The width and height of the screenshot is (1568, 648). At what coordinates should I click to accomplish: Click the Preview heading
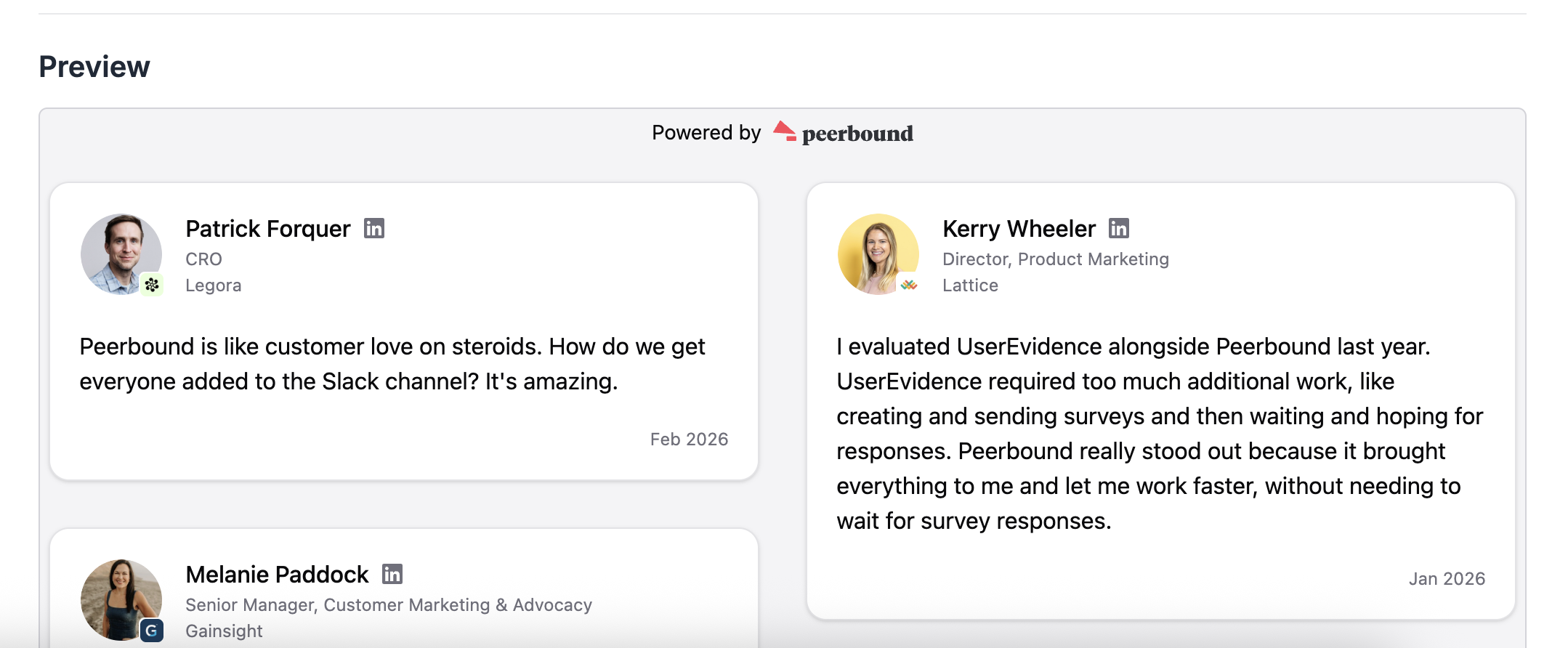click(94, 67)
